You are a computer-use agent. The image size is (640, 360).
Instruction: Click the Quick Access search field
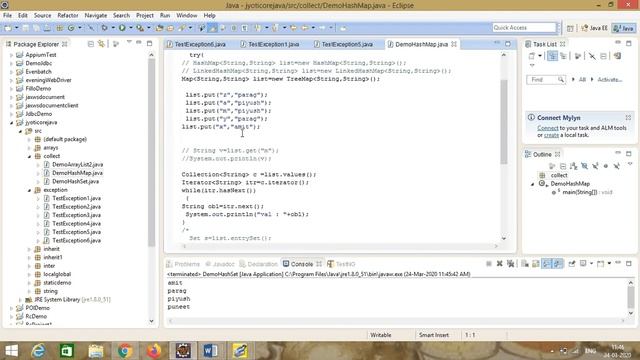(x=524, y=28)
